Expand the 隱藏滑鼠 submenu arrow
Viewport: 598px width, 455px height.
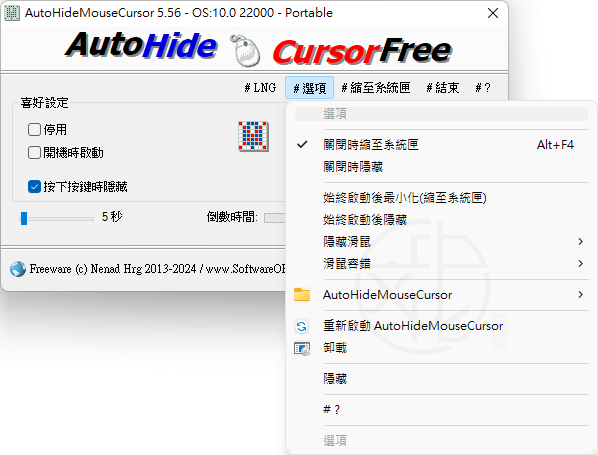580,241
